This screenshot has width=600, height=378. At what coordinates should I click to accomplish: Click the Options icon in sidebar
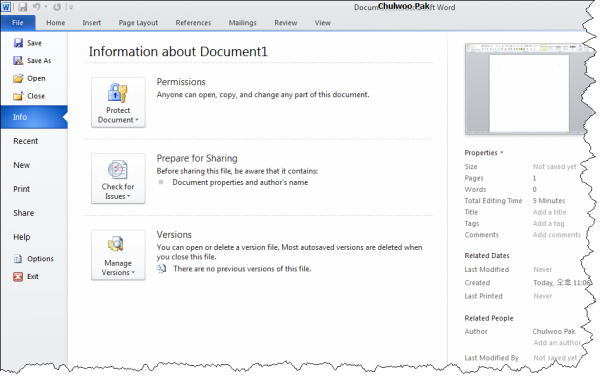[18, 259]
